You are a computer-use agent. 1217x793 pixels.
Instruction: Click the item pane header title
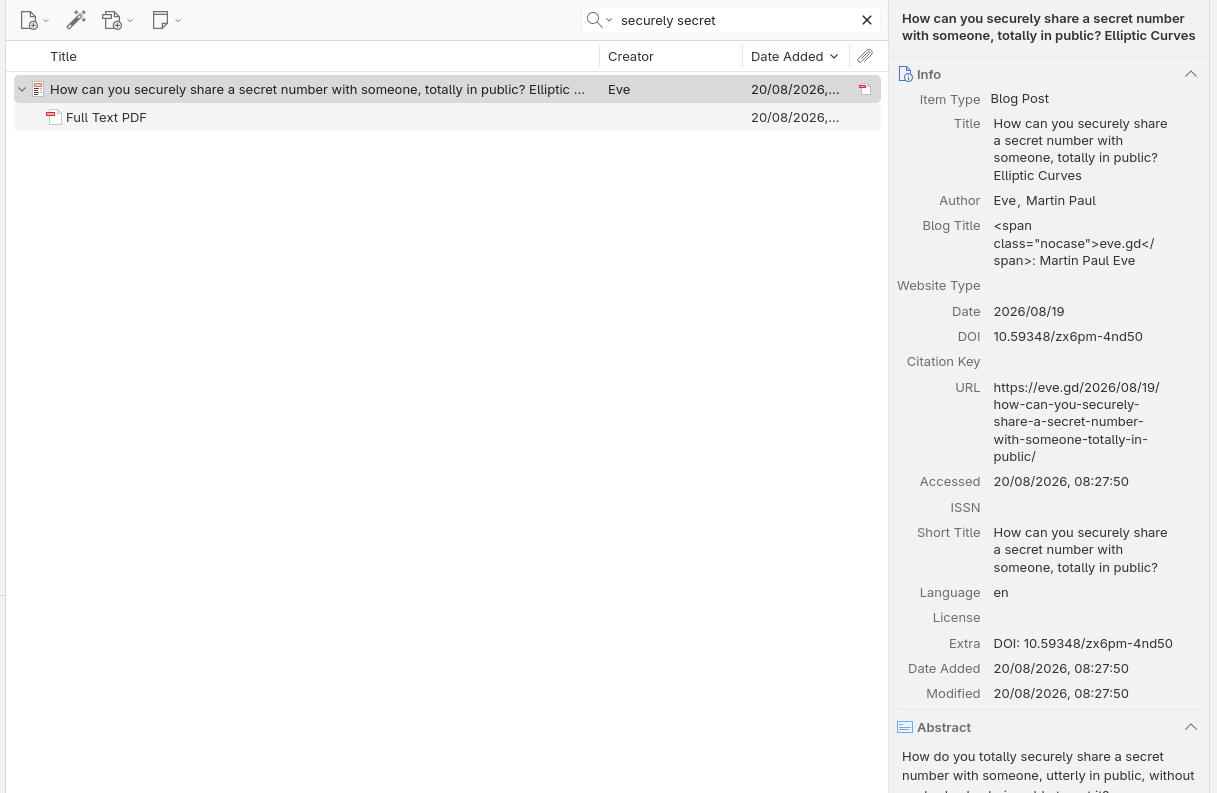(x=1049, y=27)
